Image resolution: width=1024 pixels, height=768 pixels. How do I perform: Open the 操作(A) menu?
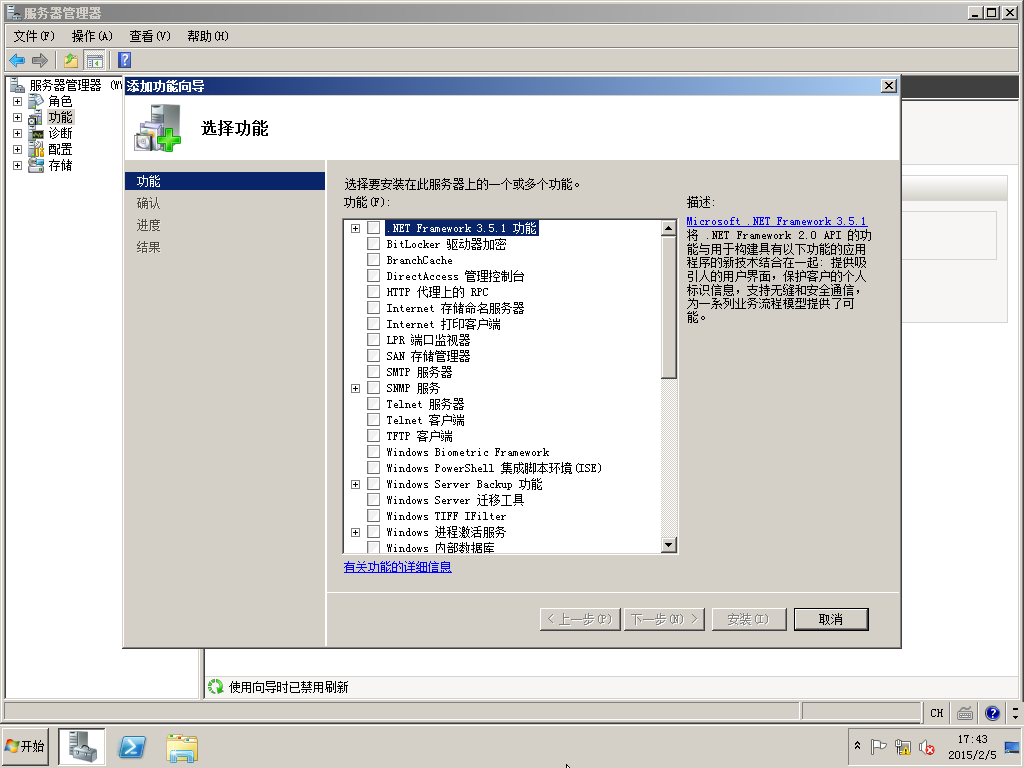[92, 36]
